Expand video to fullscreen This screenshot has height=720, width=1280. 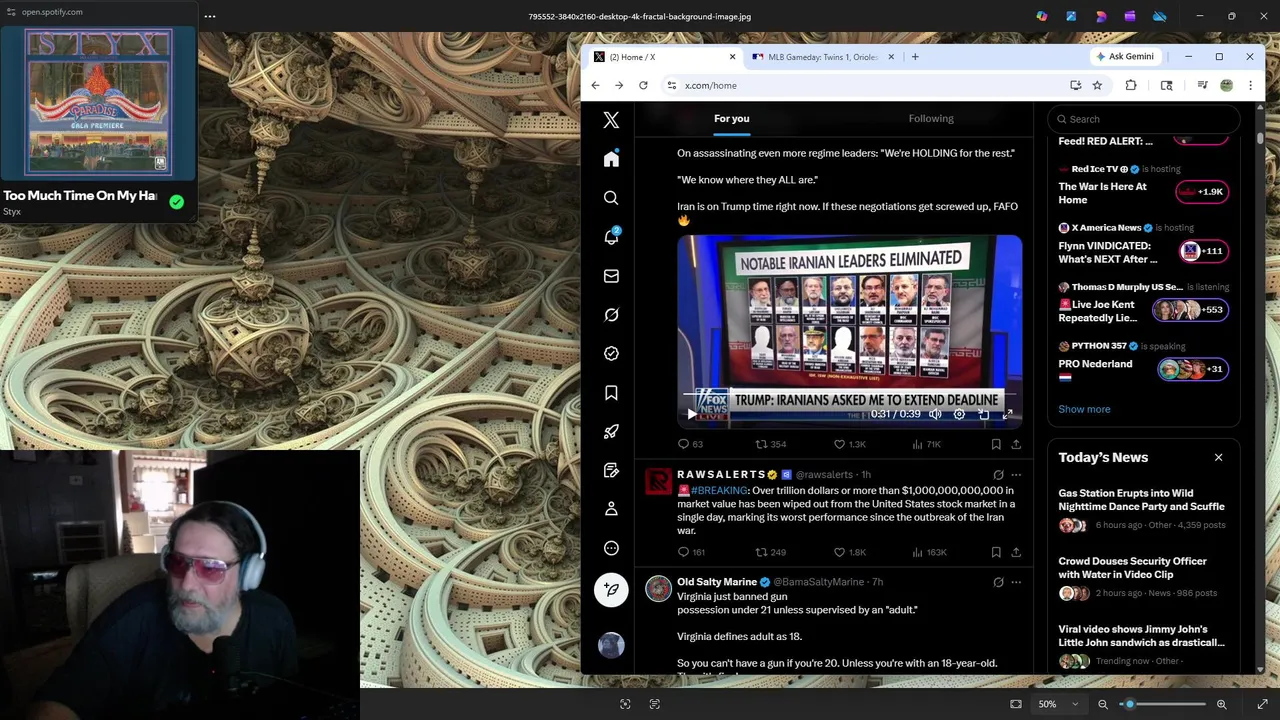tap(1007, 414)
